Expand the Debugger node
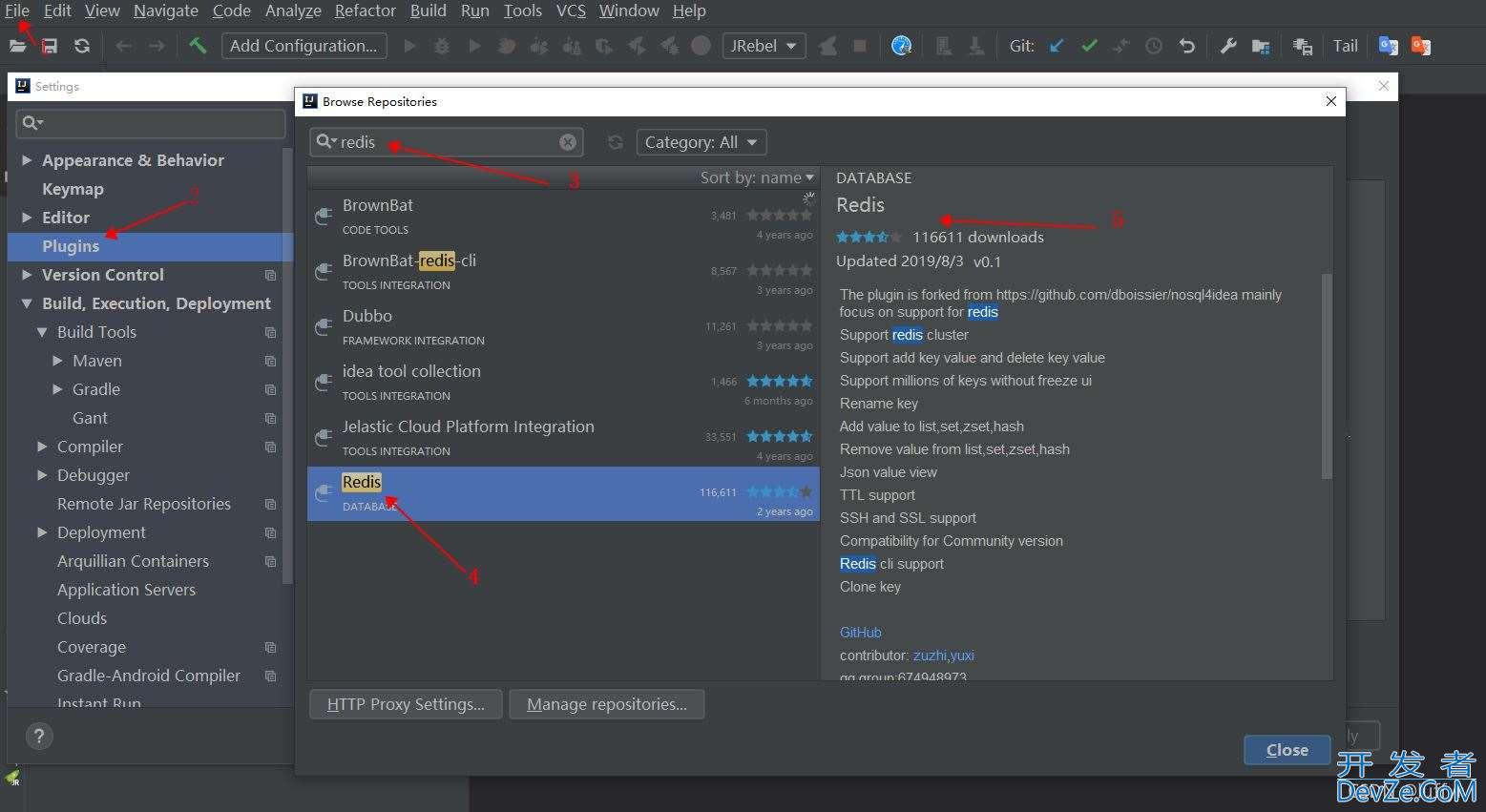1486x812 pixels. click(x=42, y=475)
